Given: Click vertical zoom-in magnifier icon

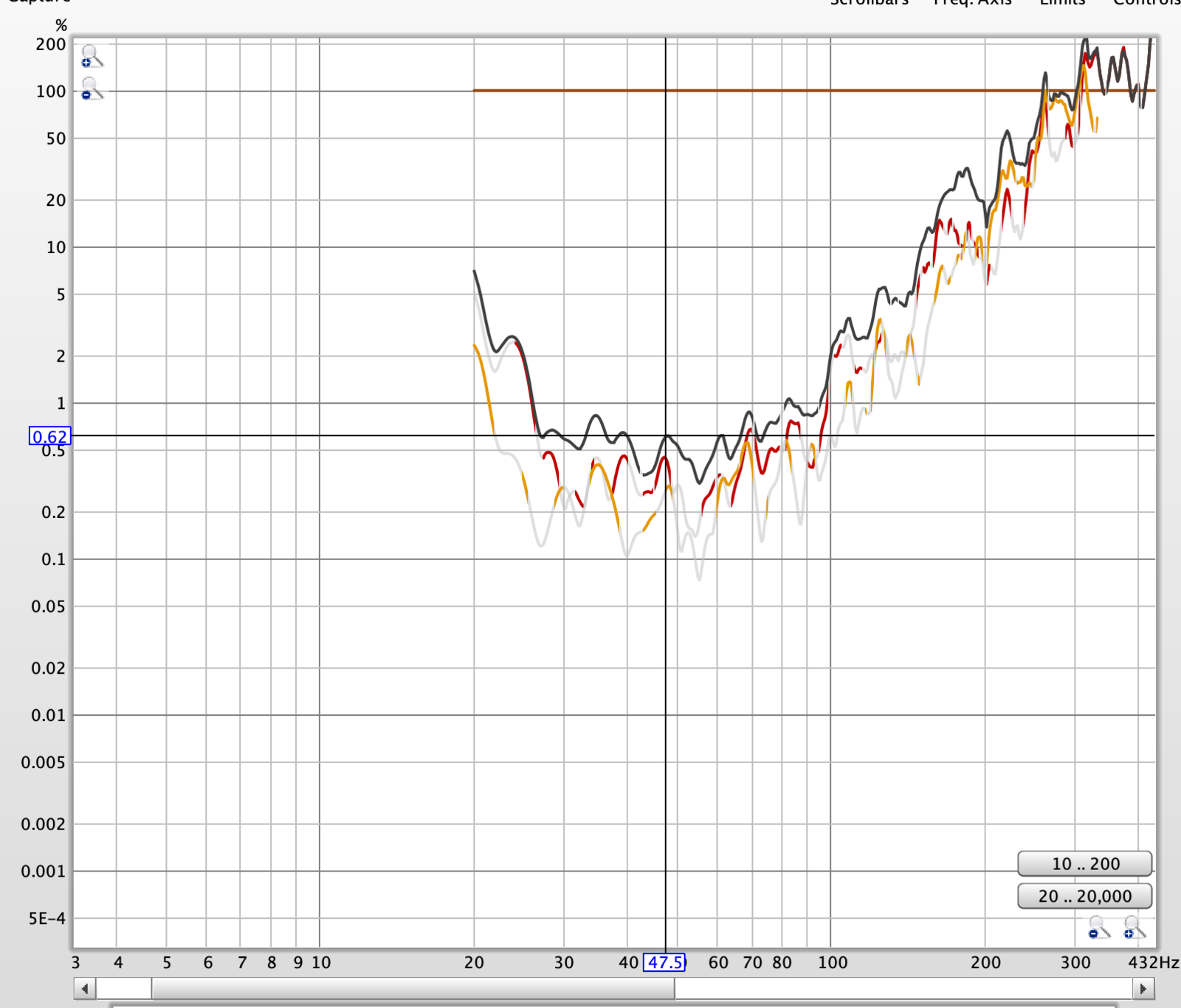Looking at the screenshot, I should click(92, 56).
